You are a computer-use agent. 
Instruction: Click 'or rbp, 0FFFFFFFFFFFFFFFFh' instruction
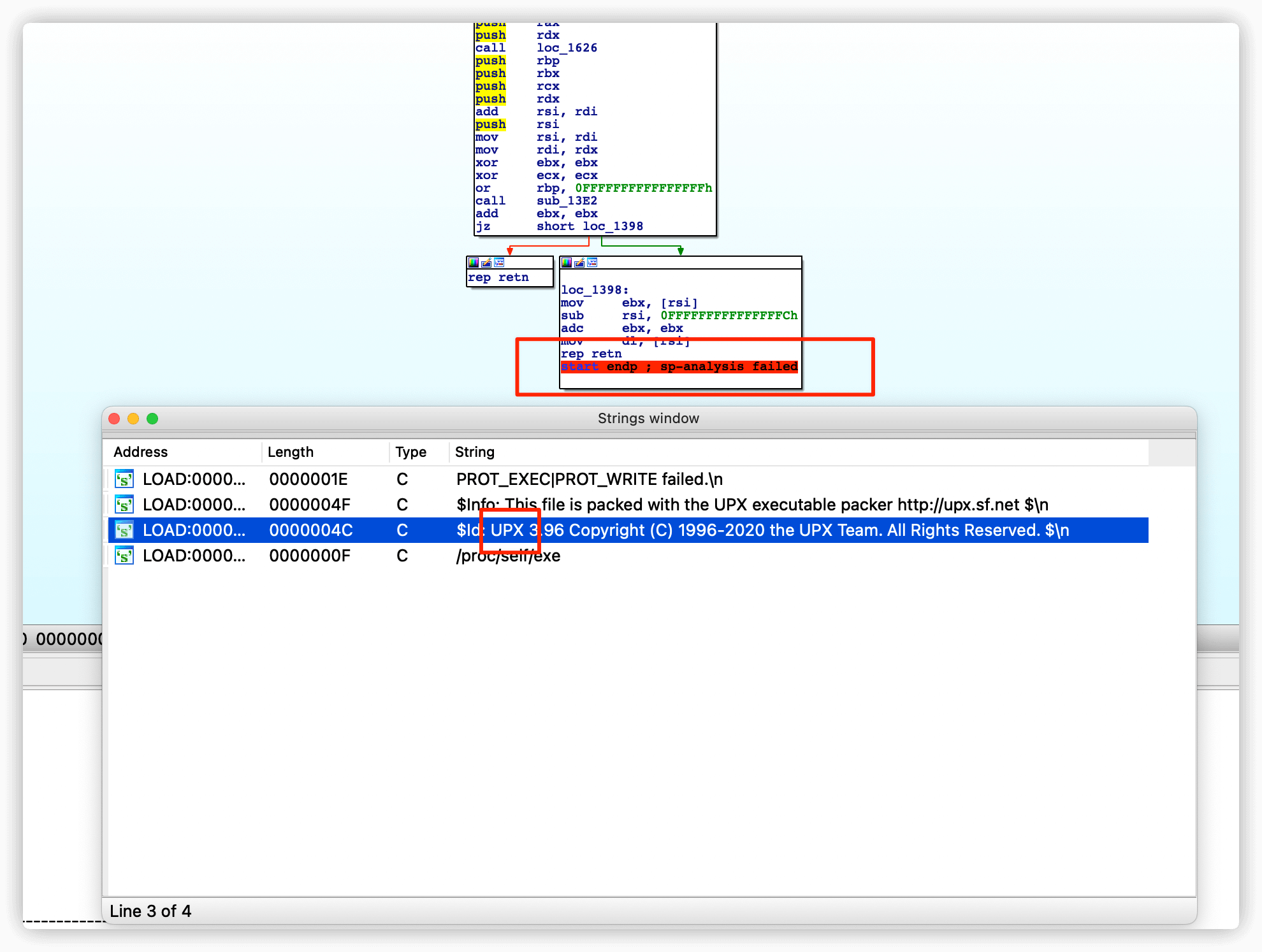(x=593, y=188)
